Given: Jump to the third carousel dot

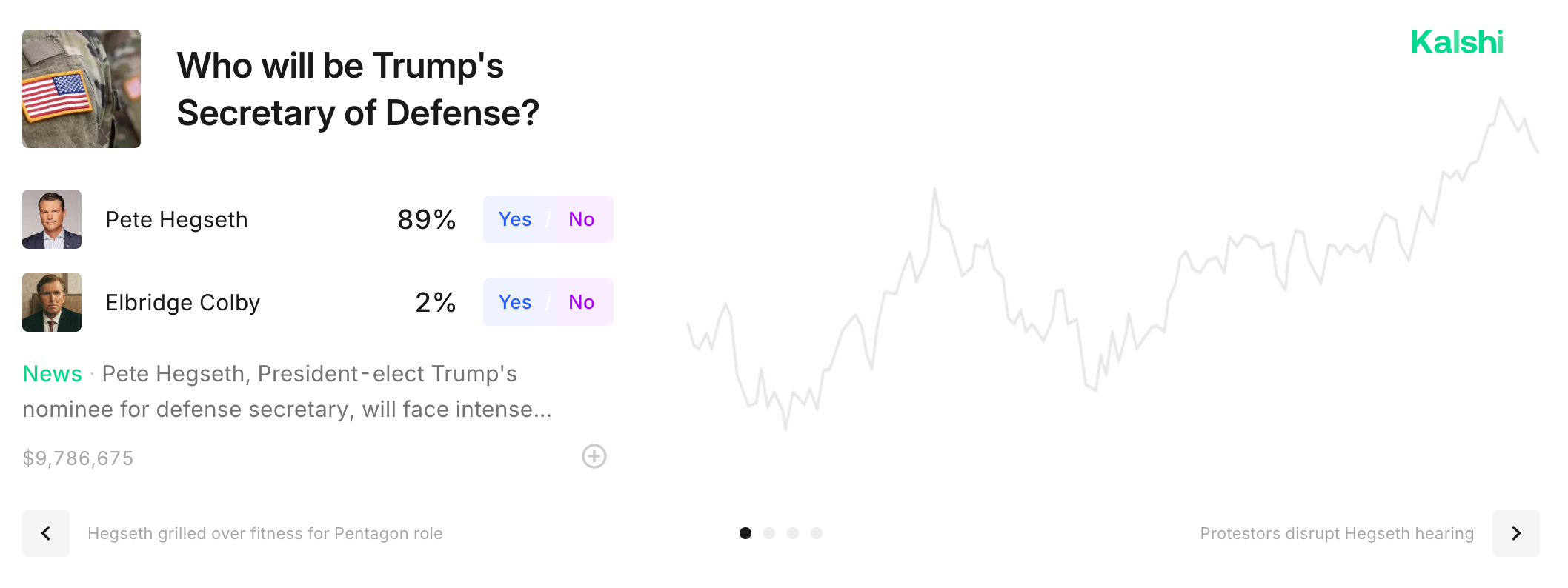Looking at the screenshot, I should (x=793, y=533).
